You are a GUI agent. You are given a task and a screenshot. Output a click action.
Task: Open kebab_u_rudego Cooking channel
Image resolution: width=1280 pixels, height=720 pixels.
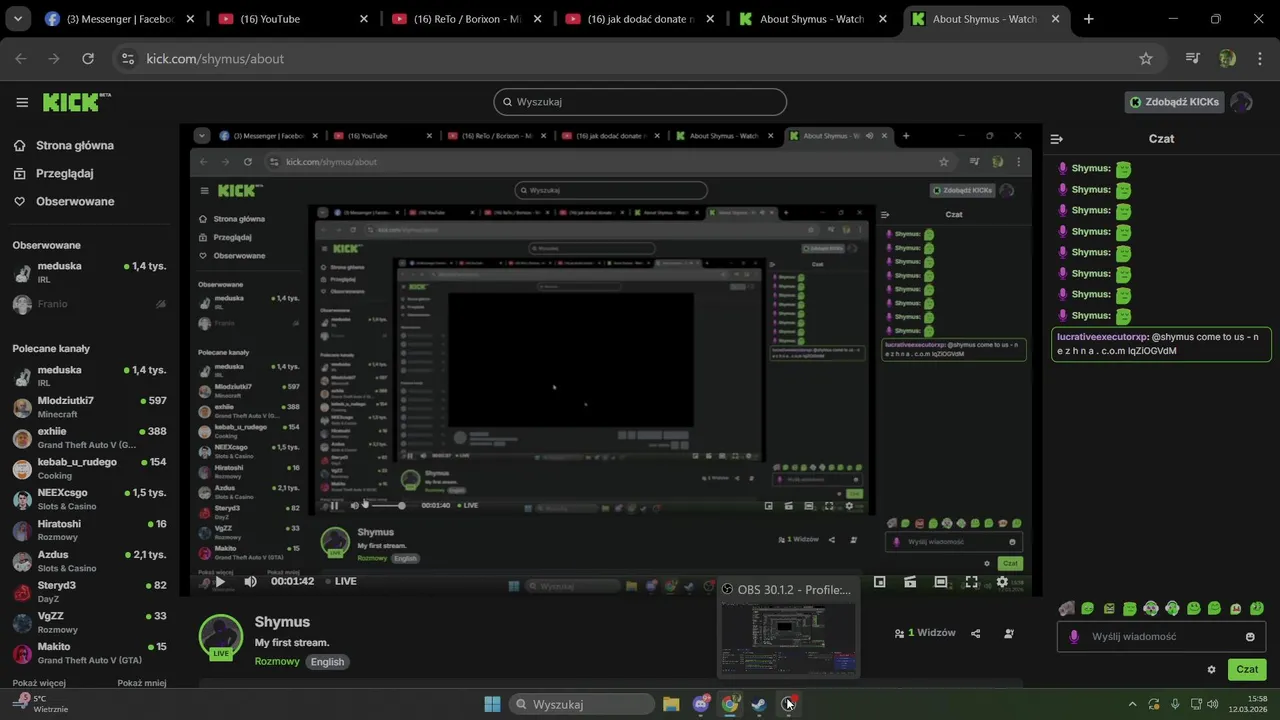coord(88,469)
